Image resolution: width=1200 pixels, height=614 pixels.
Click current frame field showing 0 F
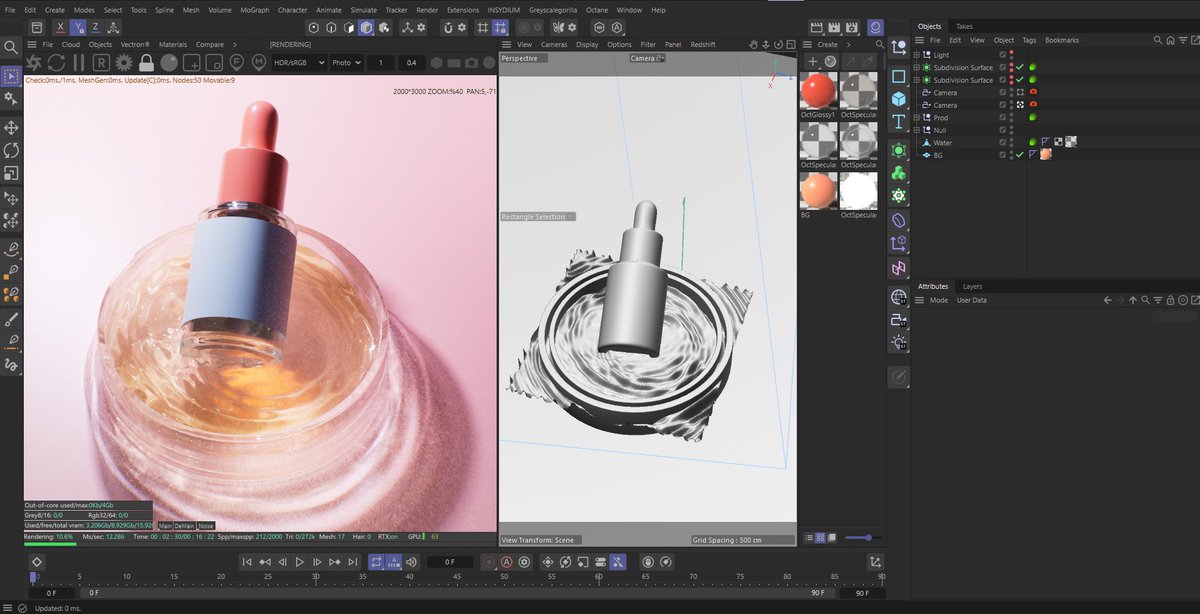(x=450, y=562)
